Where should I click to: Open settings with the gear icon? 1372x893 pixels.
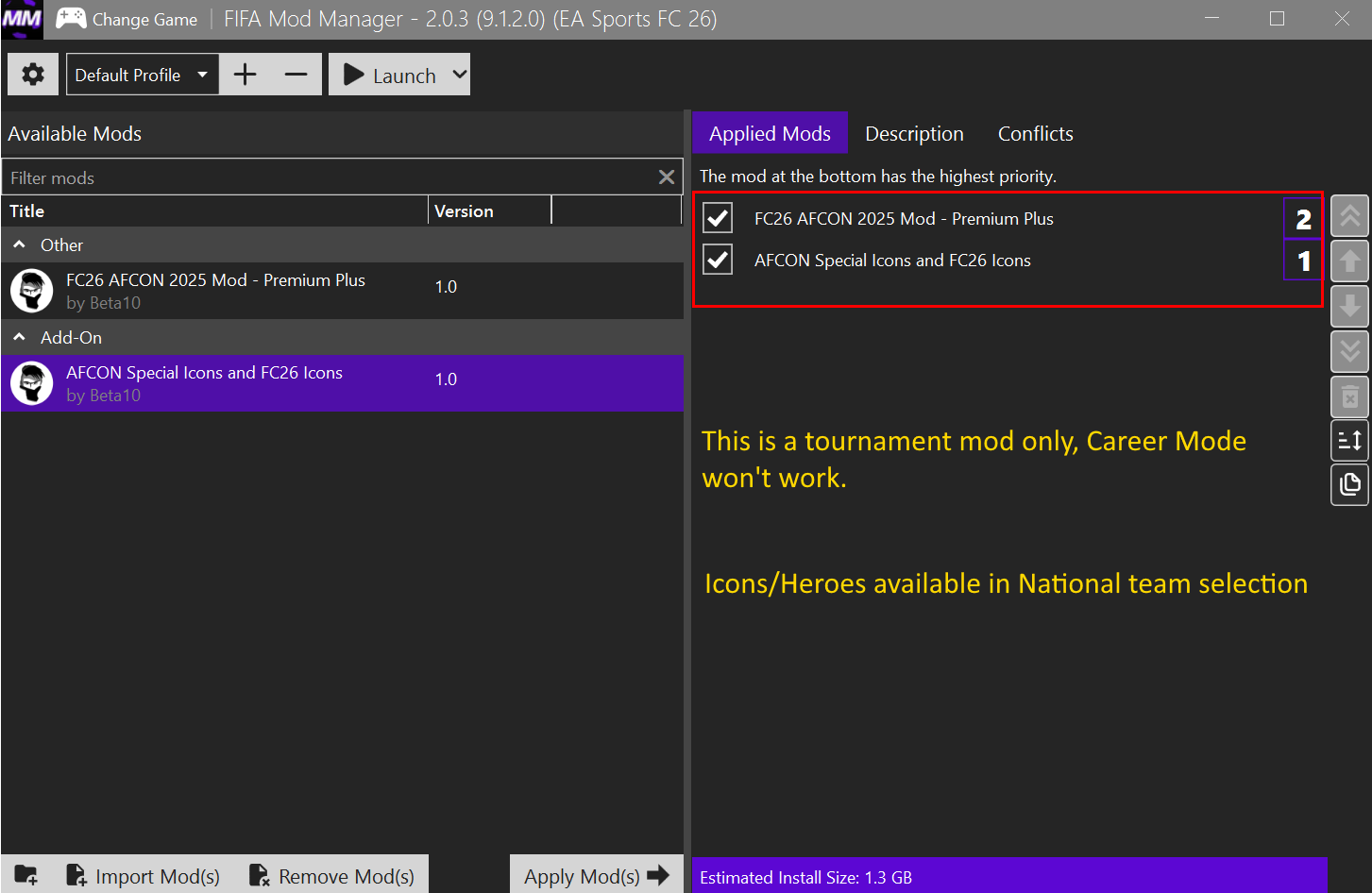point(33,75)
